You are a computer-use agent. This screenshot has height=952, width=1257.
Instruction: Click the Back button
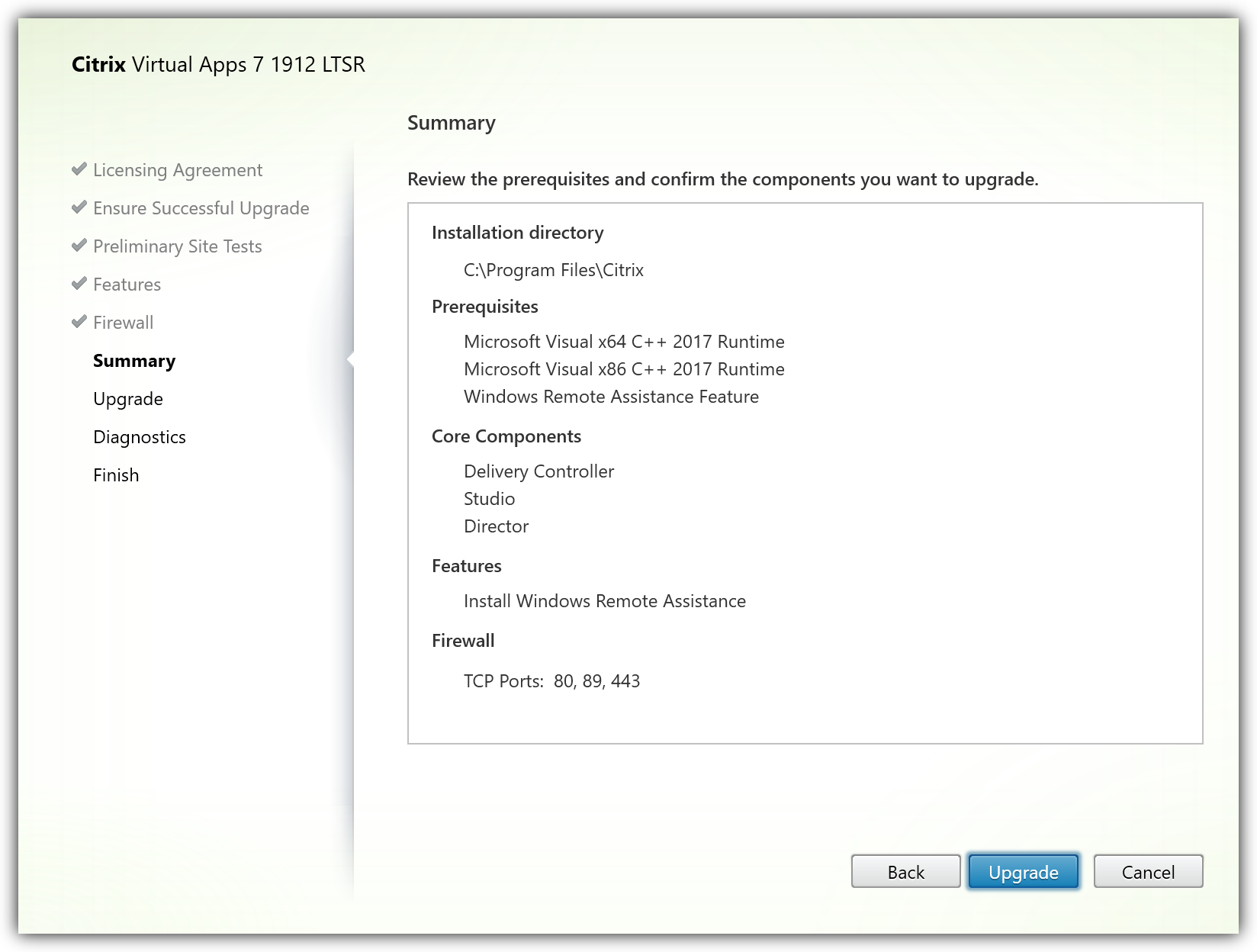click(905, 871)
